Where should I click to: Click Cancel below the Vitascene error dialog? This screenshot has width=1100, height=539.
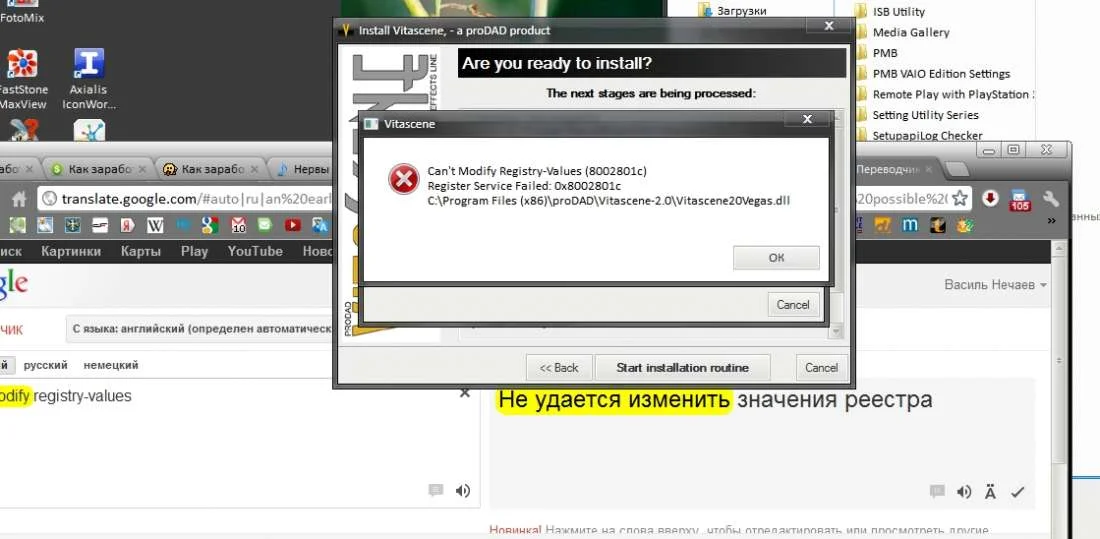(793, 305)
